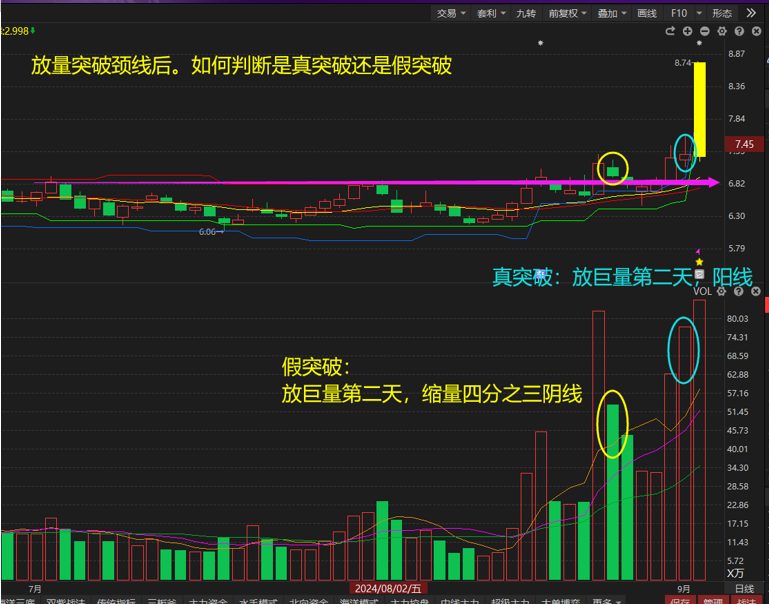
Task: Click the 6.82 price axis value
Action: pyautogui.click(x=737, y=184)
